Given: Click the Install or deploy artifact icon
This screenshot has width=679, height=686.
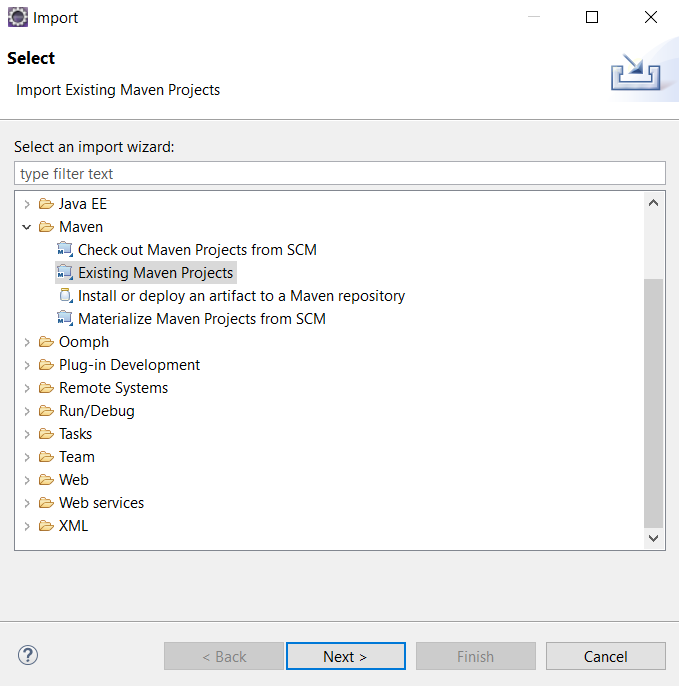Looking at the screenshot, I should pos(66,296).
